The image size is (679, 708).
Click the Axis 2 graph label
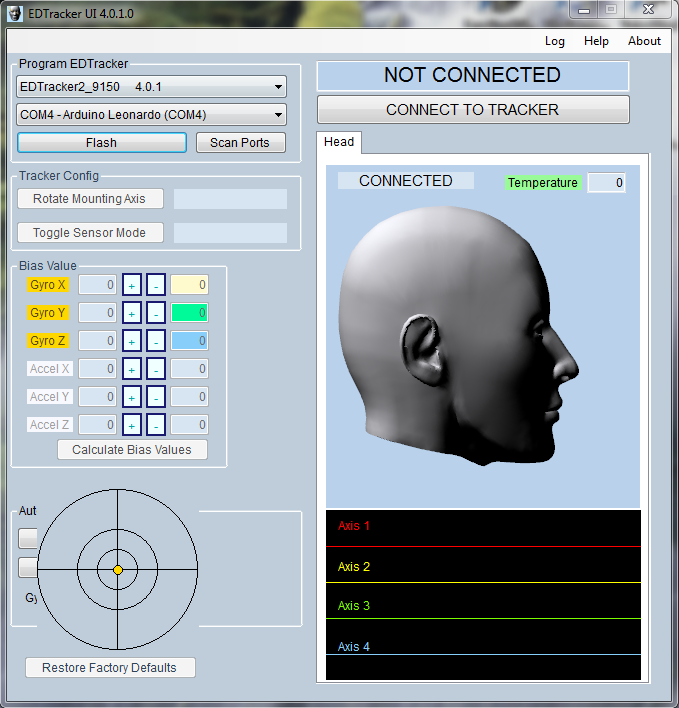354,567
